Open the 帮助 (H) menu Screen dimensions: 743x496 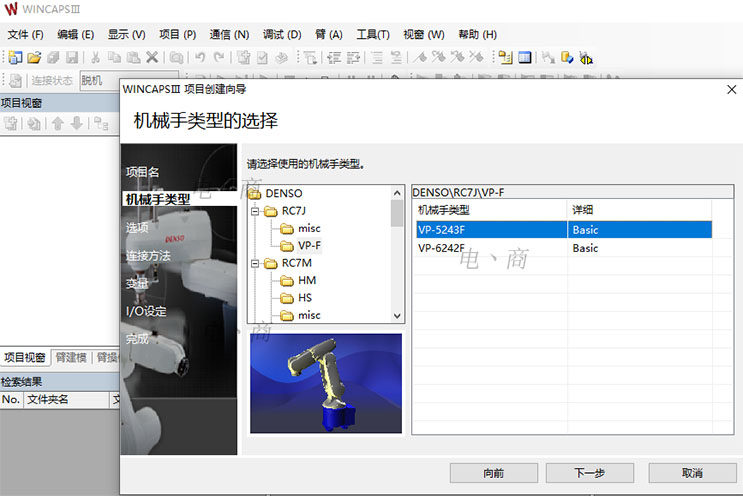pos(477,35)
